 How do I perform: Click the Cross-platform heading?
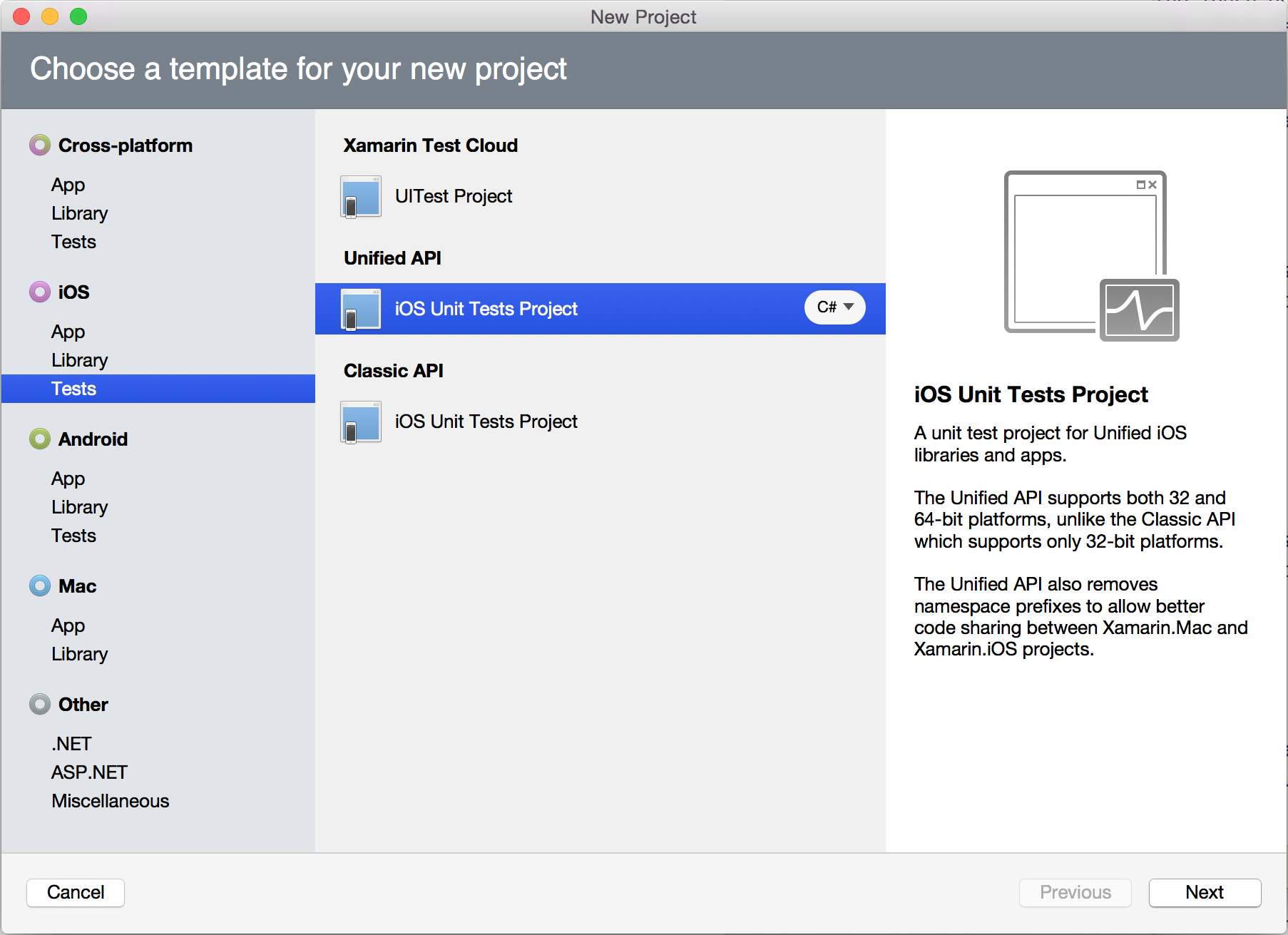[x=126, y=145]
